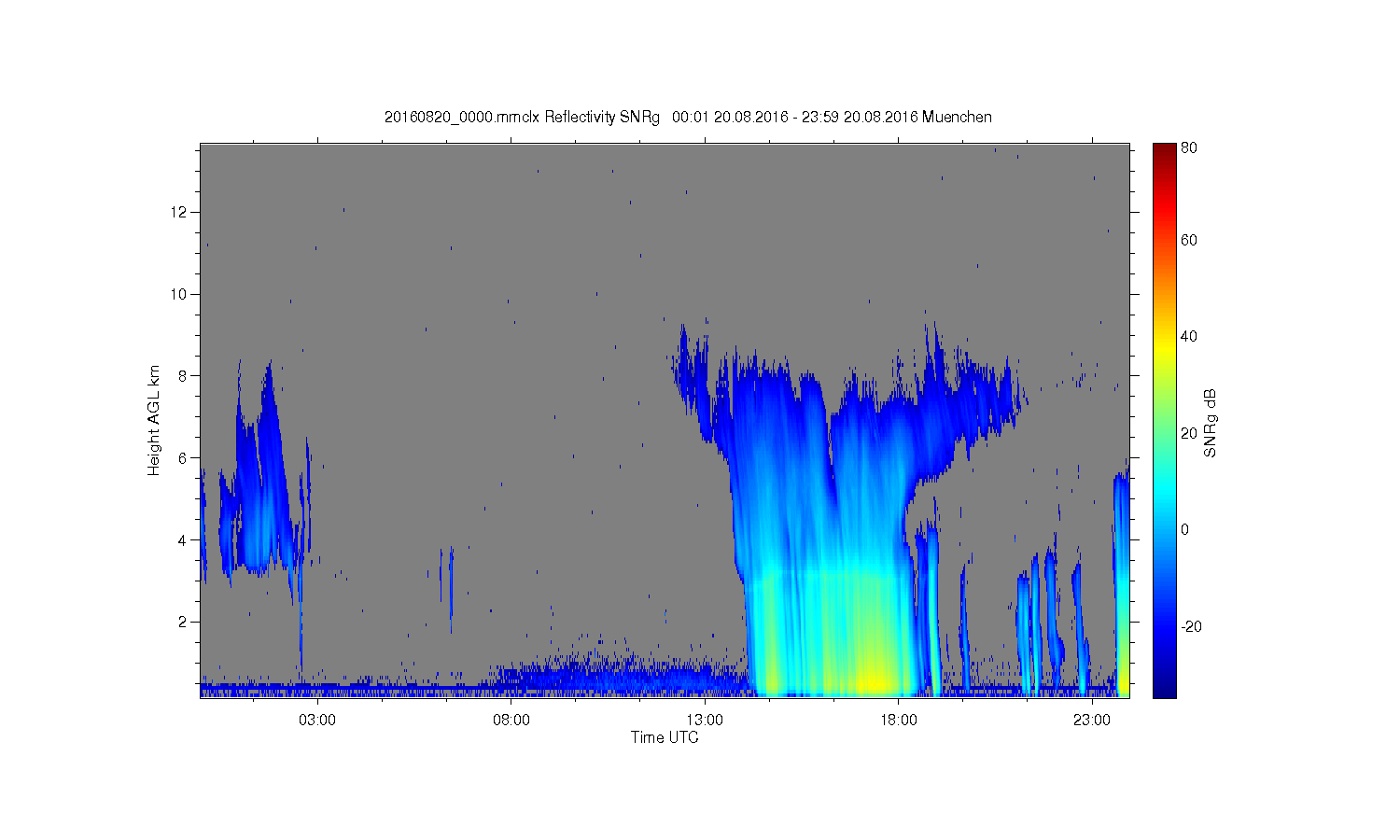Click the 13:00 time tick label
Viewport: 1400px width, 840px height.
point(705,721)
